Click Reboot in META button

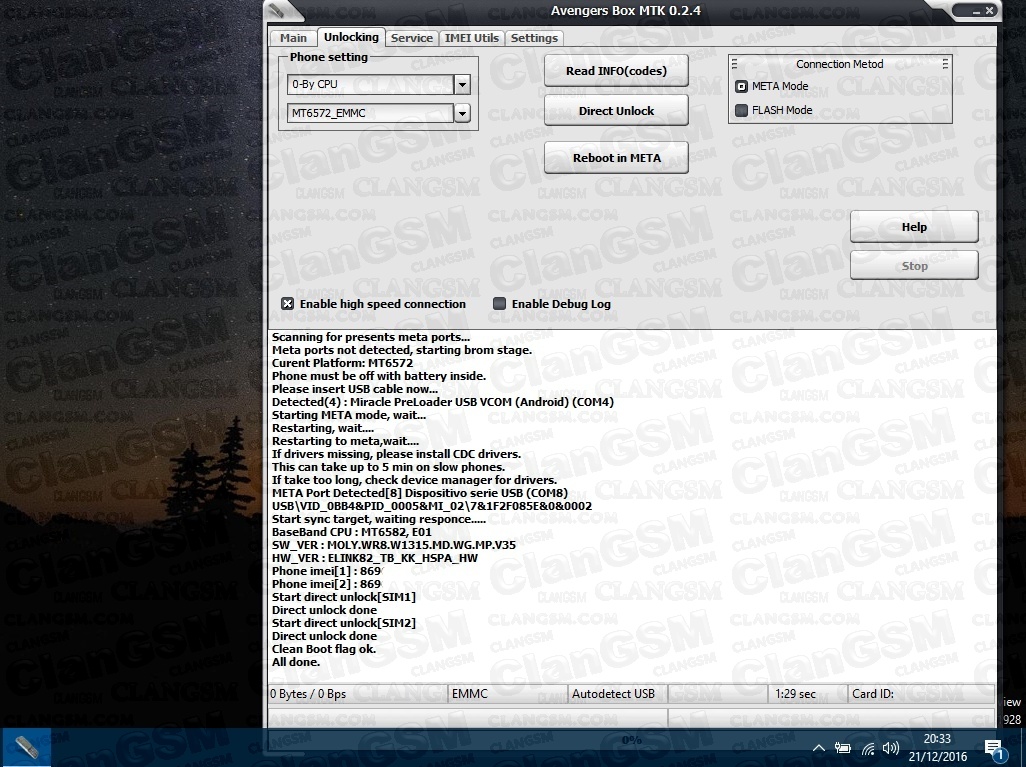(616, 158)
